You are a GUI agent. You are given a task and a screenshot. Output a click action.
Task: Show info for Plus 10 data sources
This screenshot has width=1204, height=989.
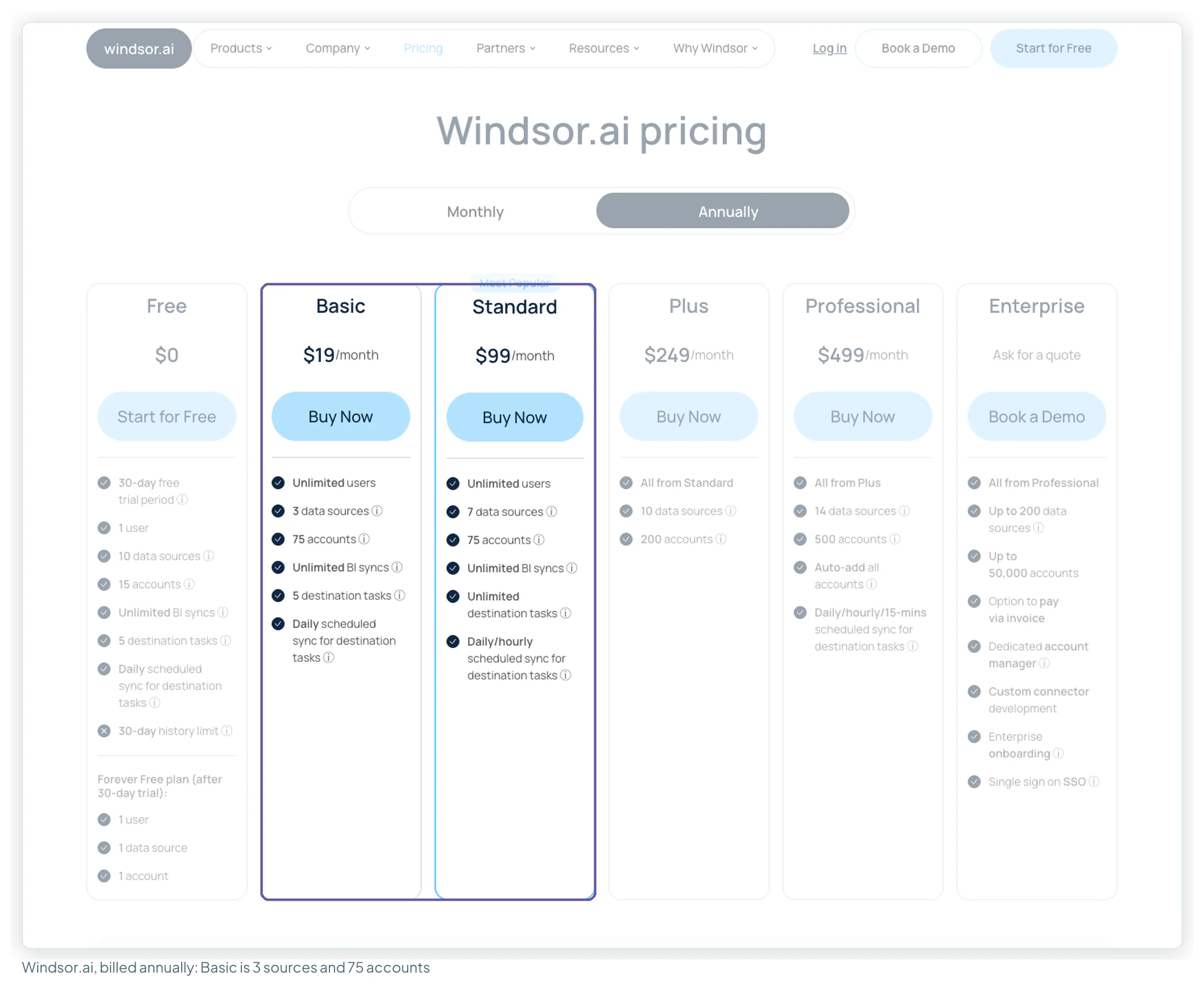click(731, 511)
